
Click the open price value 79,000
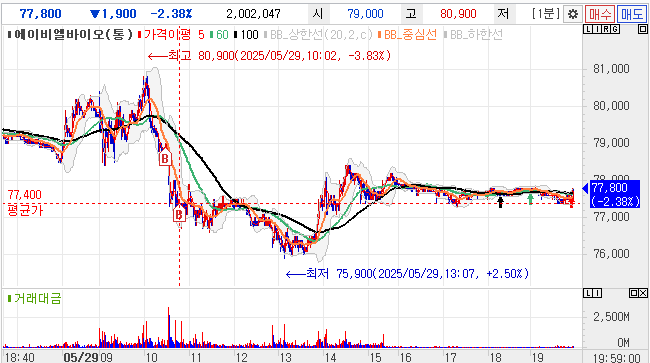[366, 14]
